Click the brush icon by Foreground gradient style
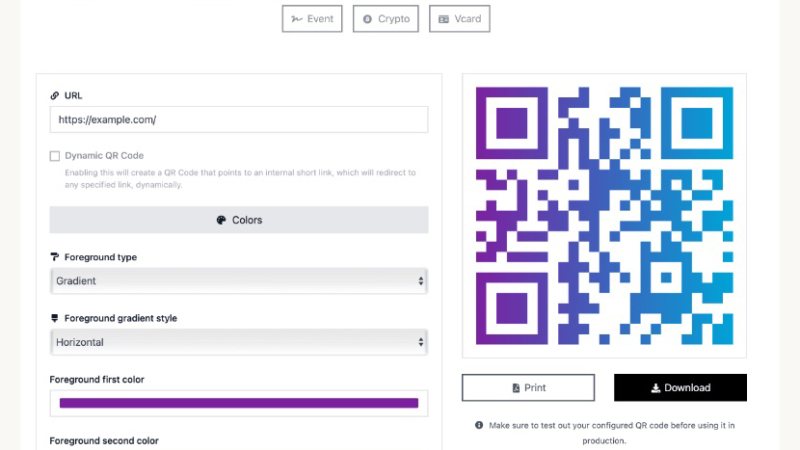The width and height of the screenshot is (800, 450). [x=55, y=318]
